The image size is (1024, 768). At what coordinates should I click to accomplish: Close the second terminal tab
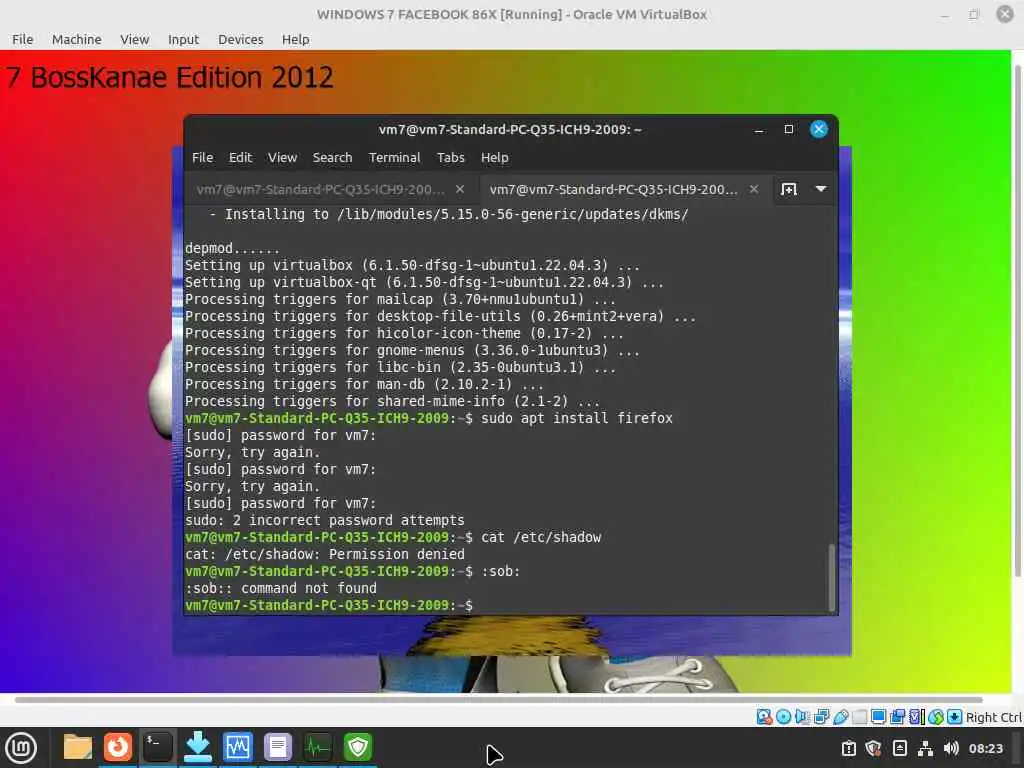754,189
